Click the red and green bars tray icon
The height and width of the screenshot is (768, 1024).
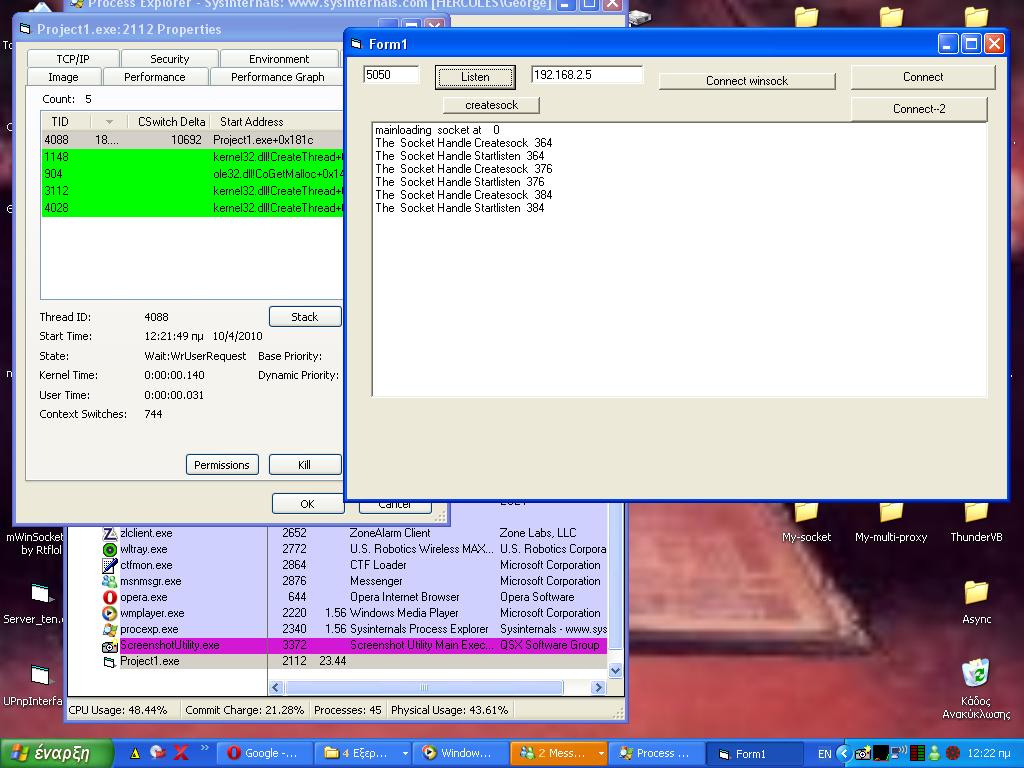[917, 754]
